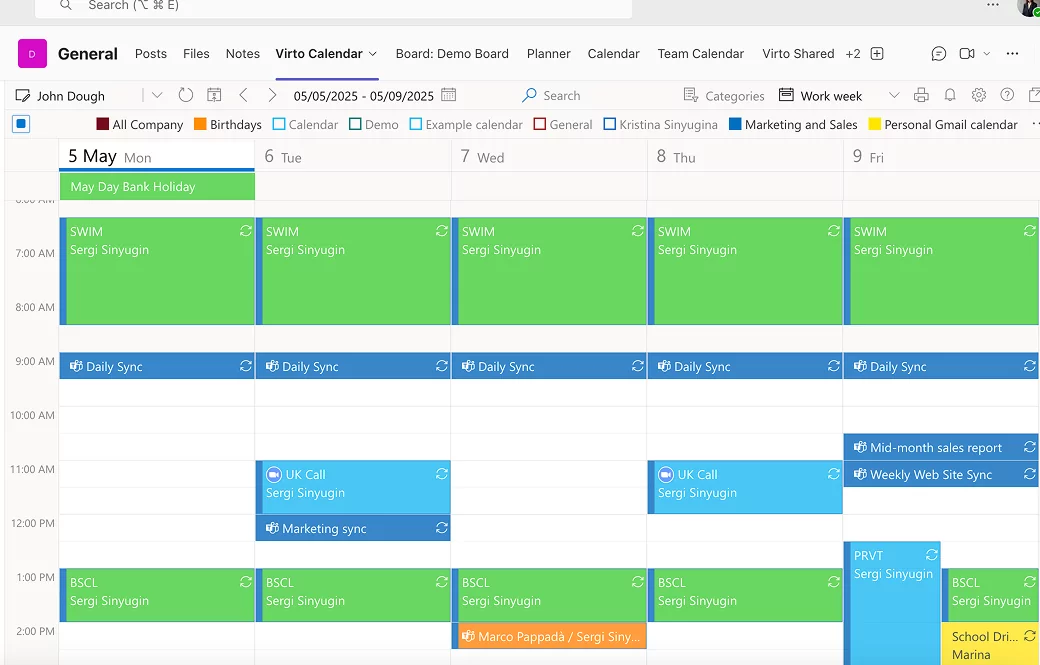Open the Notes tab
The image size is (1040, 665).
click(243, 54)
